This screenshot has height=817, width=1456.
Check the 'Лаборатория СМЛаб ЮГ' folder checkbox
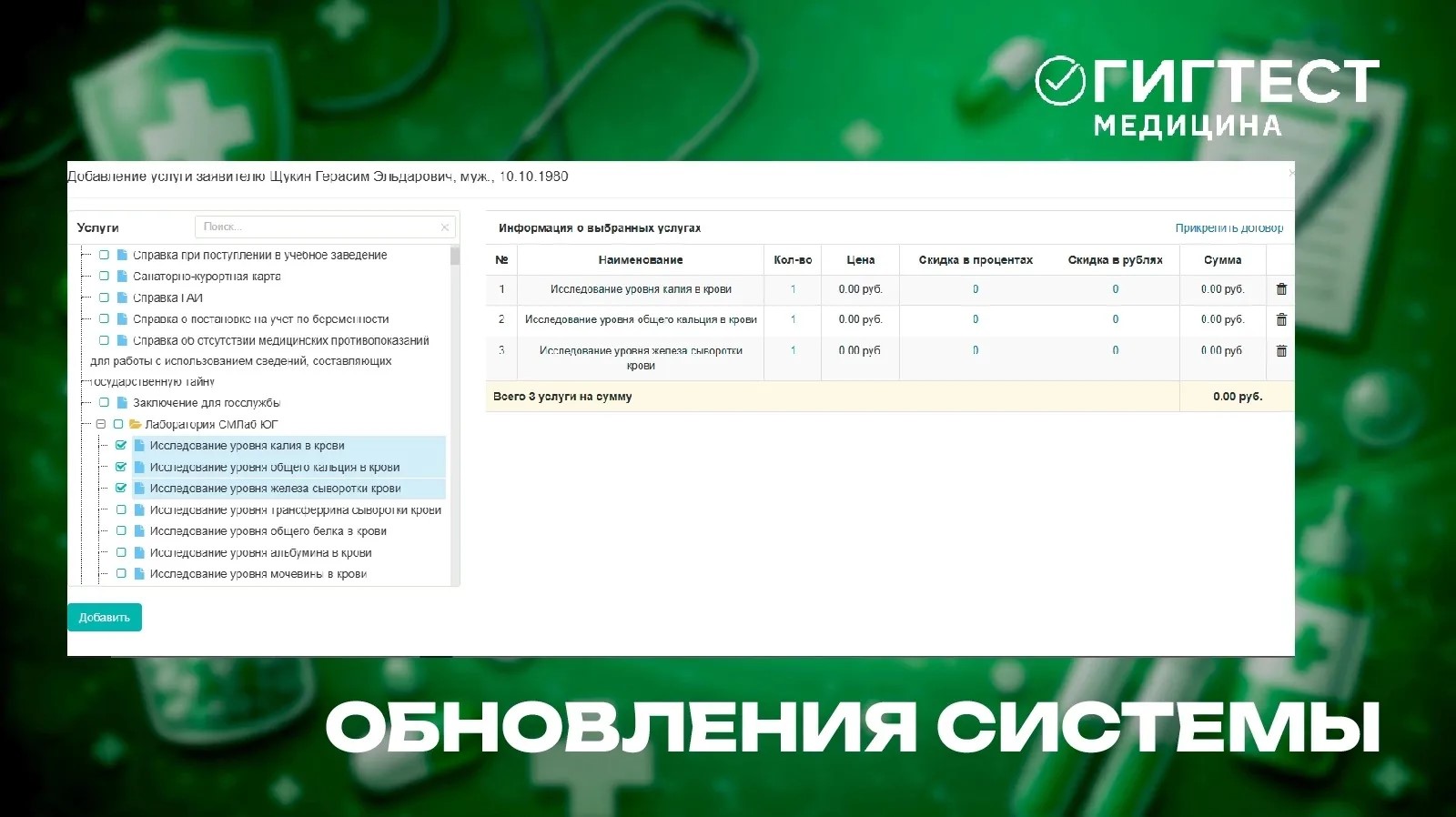tap(118, 424)
